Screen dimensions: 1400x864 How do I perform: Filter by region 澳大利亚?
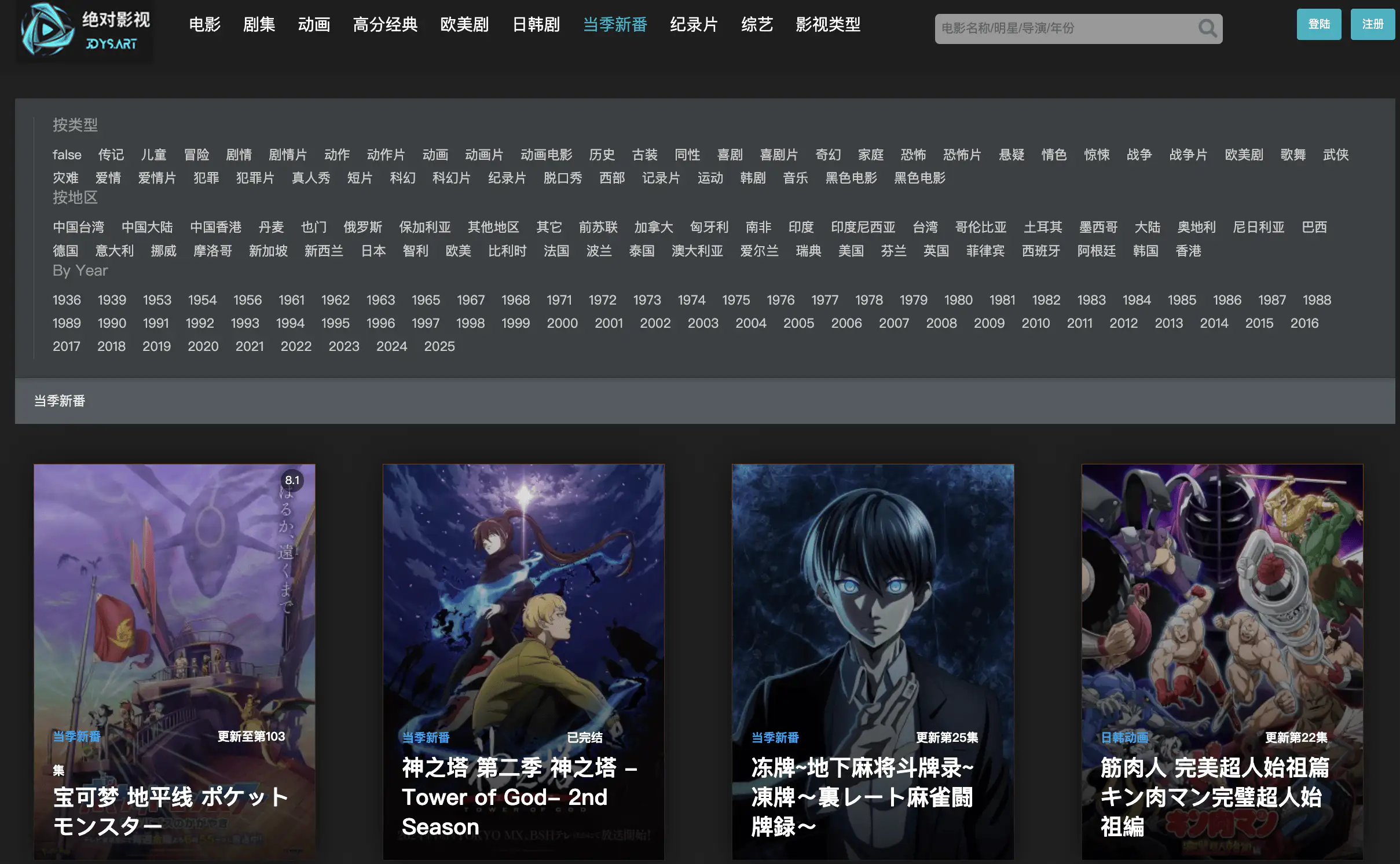(697, 251)
